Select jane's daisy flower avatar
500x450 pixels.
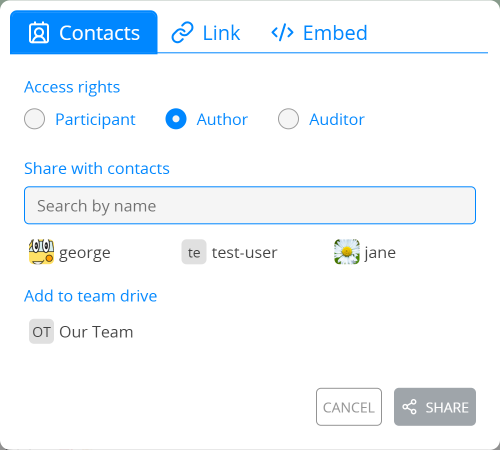pos(347,252)
